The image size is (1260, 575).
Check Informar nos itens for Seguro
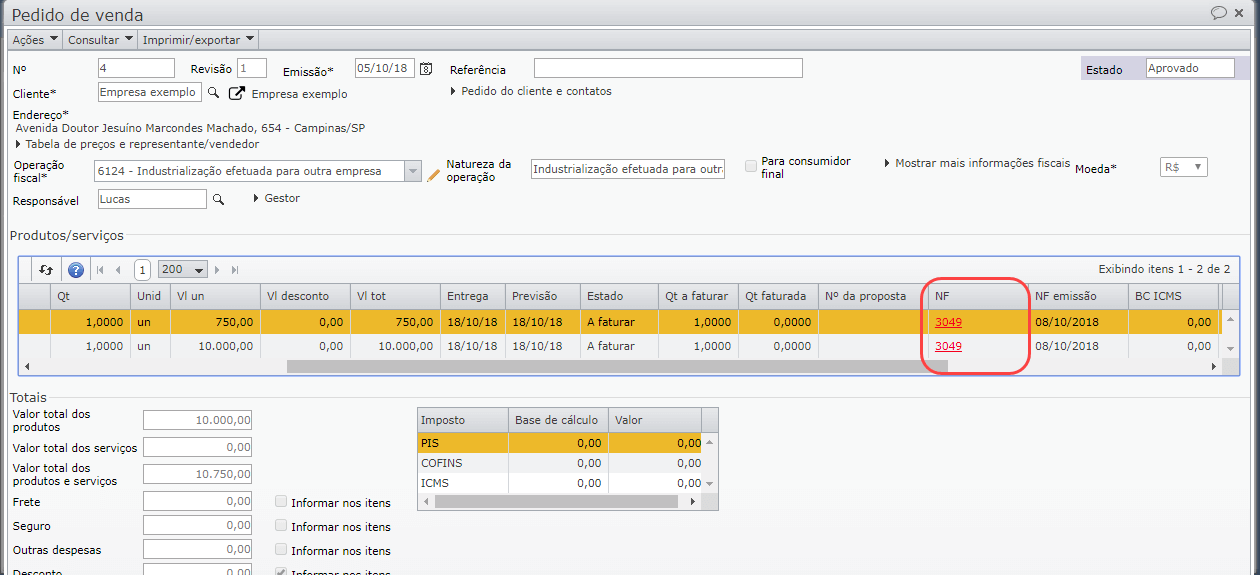[281, 526]
